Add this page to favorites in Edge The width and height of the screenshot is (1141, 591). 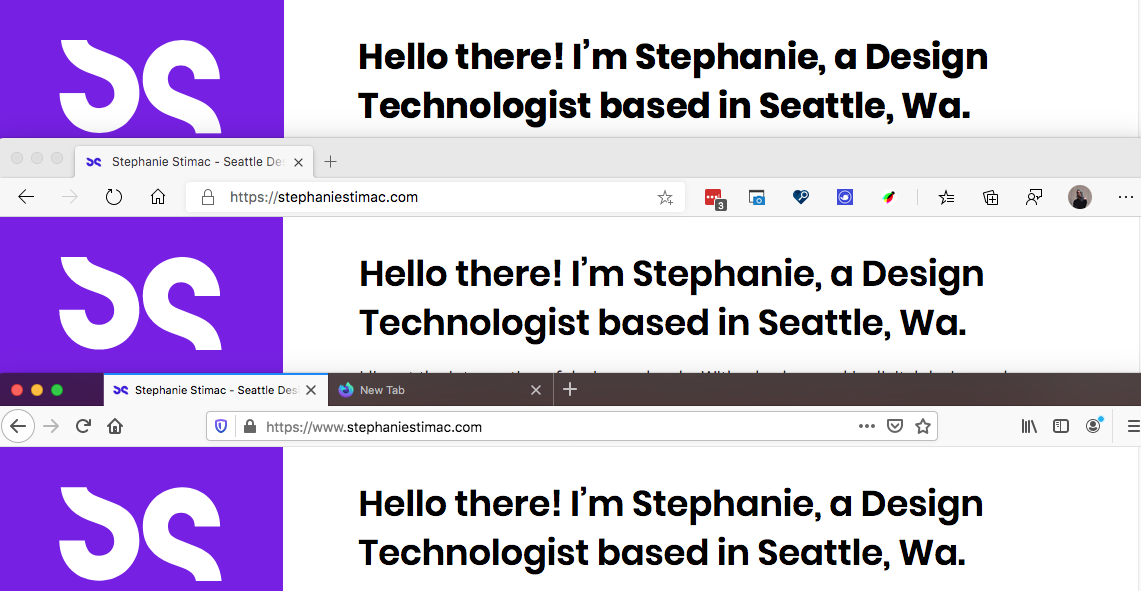click(x=665, y=197)
